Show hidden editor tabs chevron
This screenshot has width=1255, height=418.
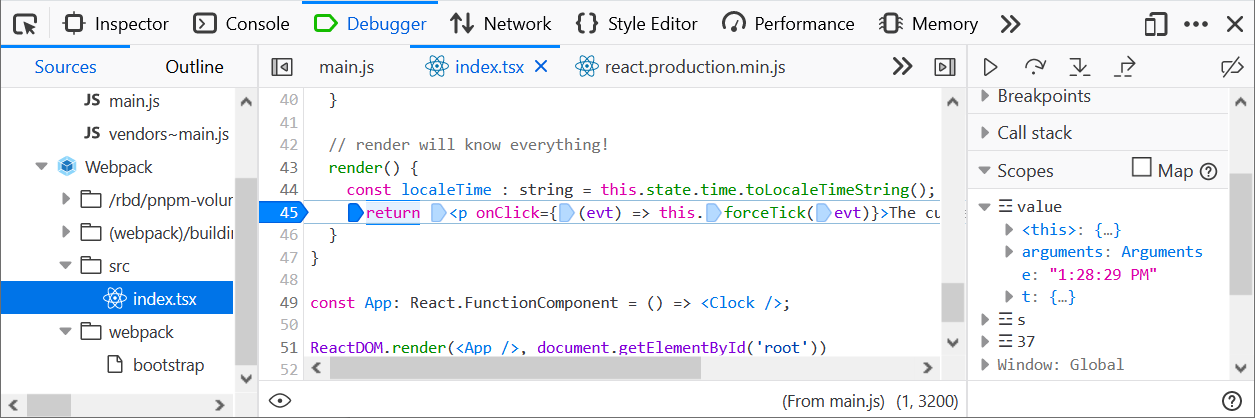pyautogui.click(x=902, y=67)
